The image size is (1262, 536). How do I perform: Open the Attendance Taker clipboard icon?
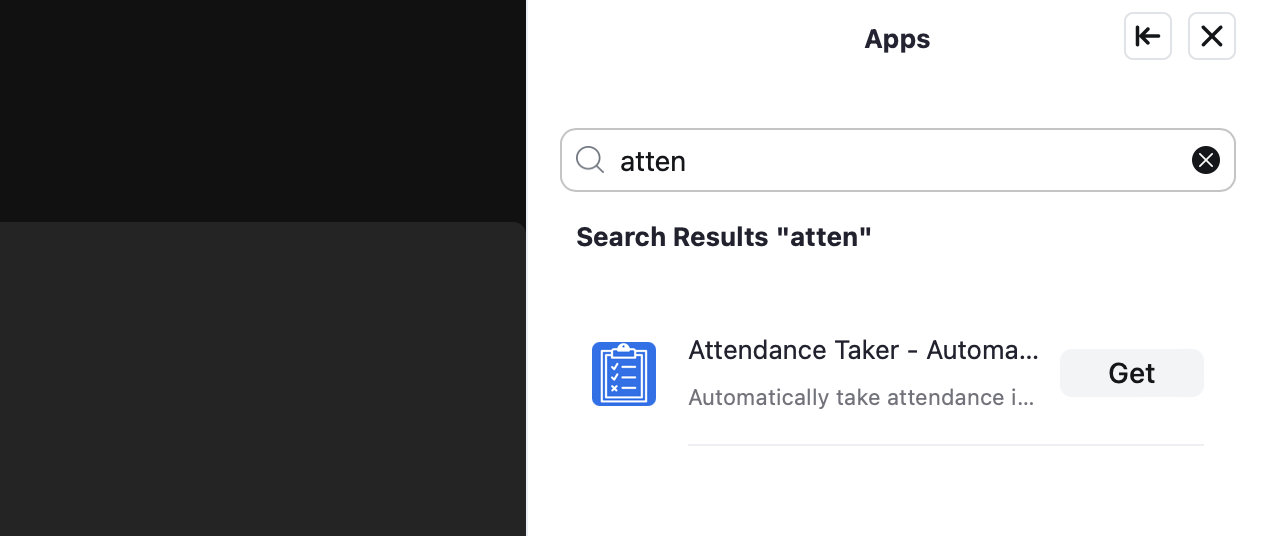623,374
